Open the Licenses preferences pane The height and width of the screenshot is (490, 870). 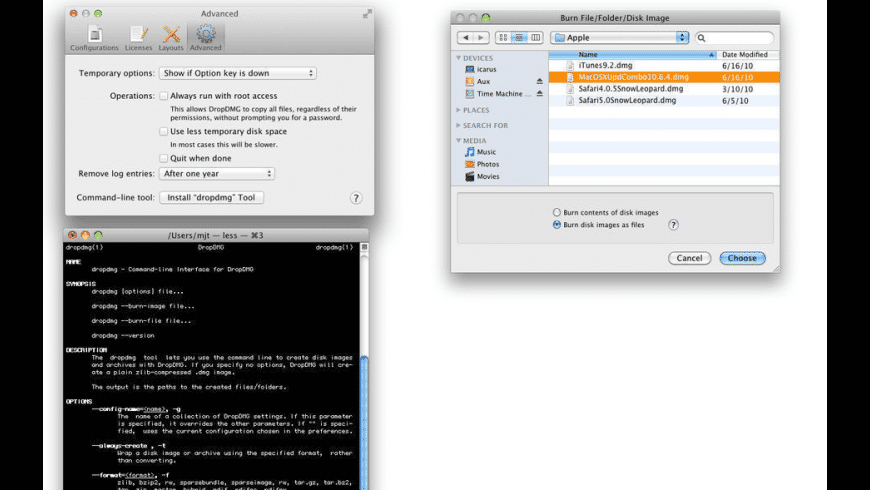coord(138,38)
